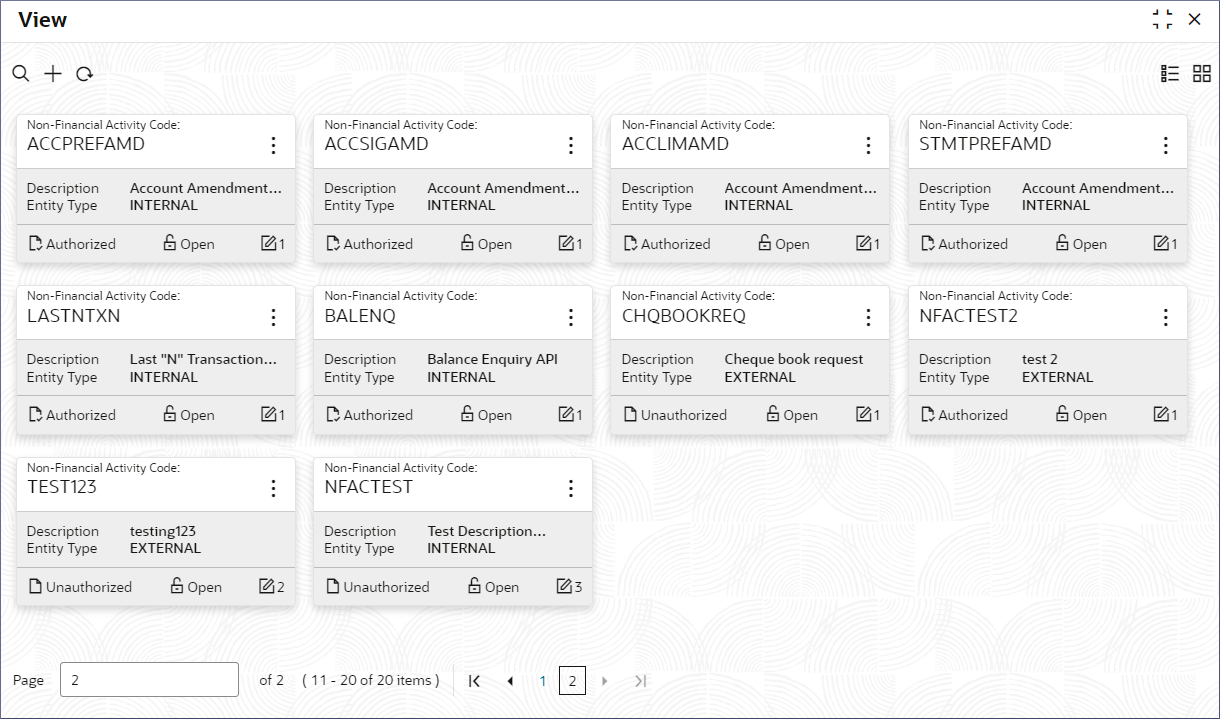1220x719 pixels.
Task: Click modification count icon on BALENQ card
Action: 566,414
